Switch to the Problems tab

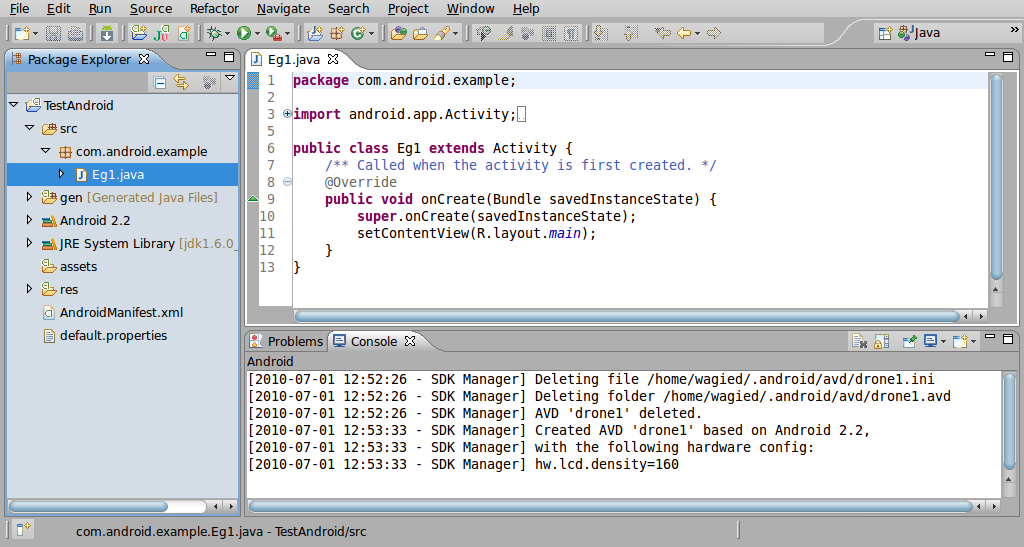(x=287, y=341)
